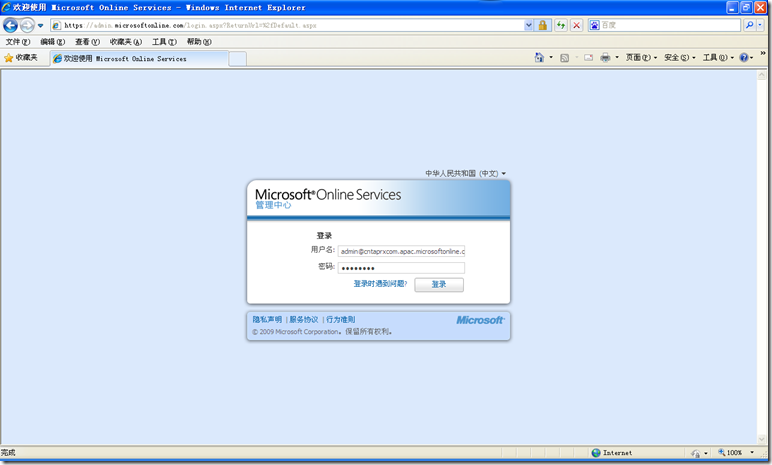The width and height of the screenshot is (772, 465).
Task: Open the 收藏夹 menu
Action: 126,42
